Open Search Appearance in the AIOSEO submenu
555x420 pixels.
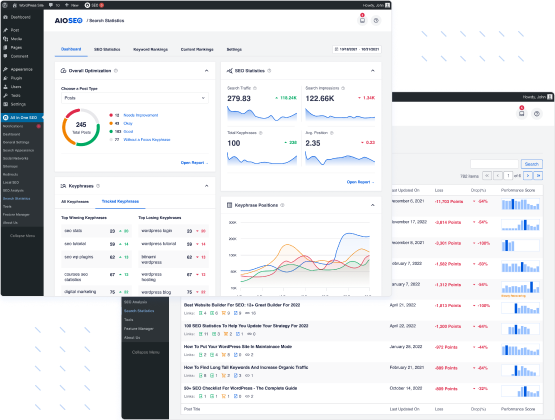(x=18, y=150)
